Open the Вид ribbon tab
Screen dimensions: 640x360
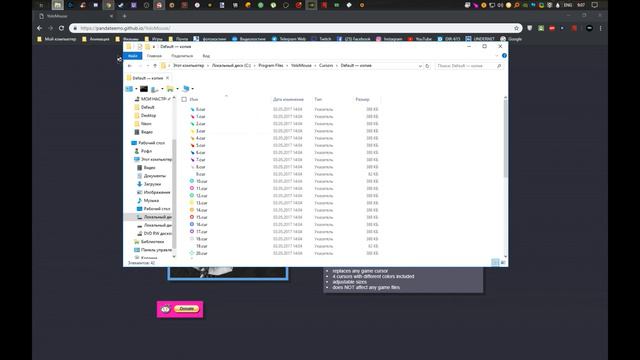point(206,56)
